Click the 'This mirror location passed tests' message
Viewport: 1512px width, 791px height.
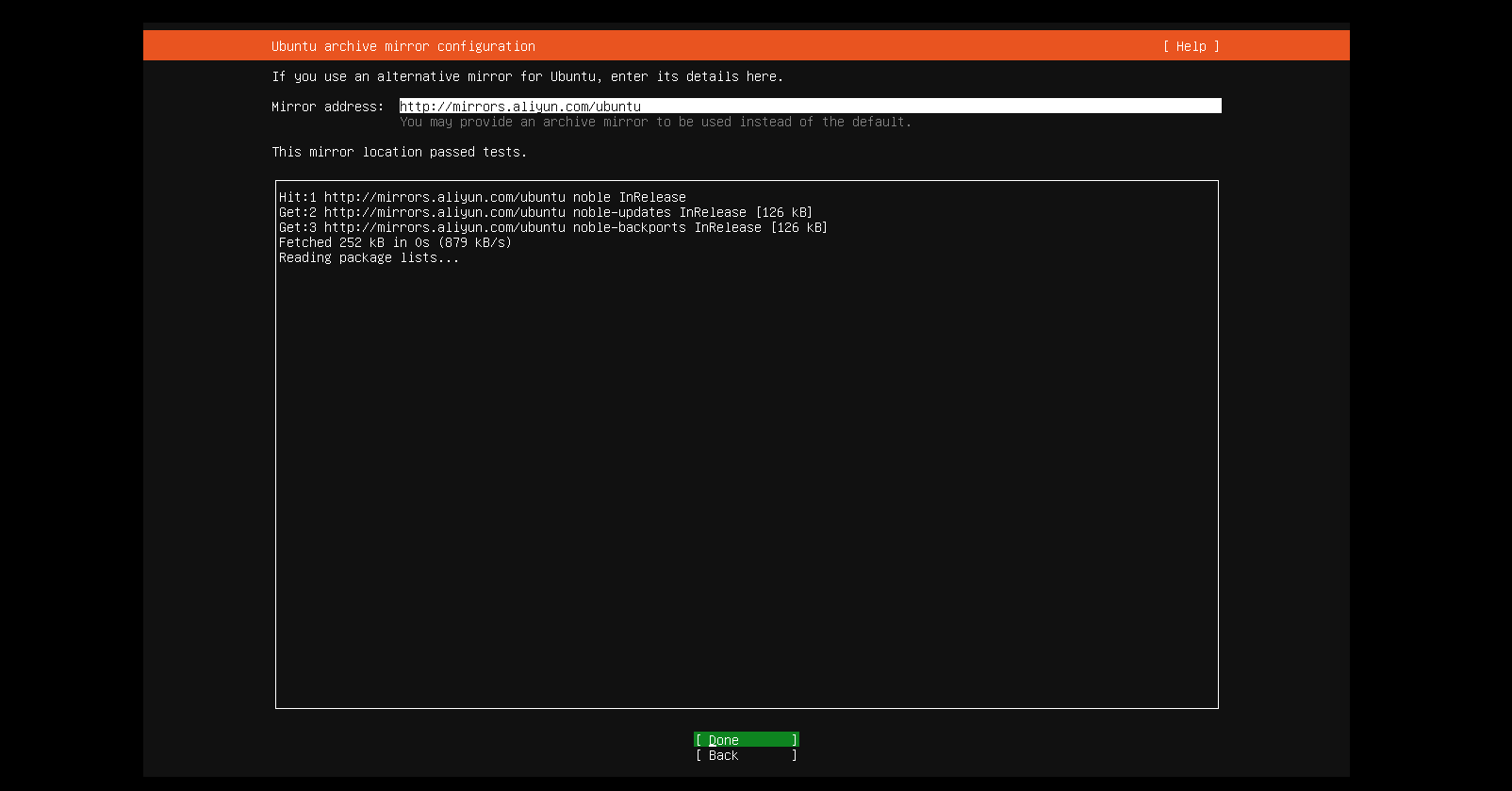click(x=399, y=152)
